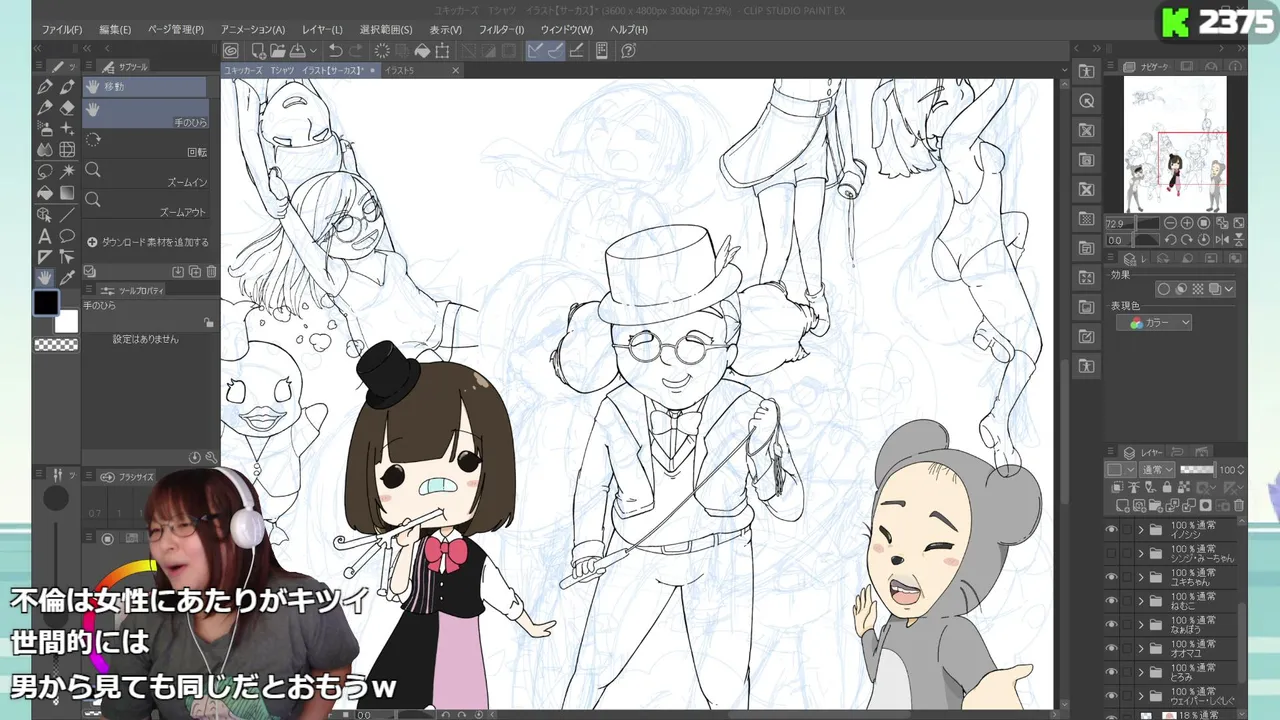1280x720 pixels.
Task: Toggle snap to ruler in command bar
Action: pyautogui.click(x=535, y=51)
